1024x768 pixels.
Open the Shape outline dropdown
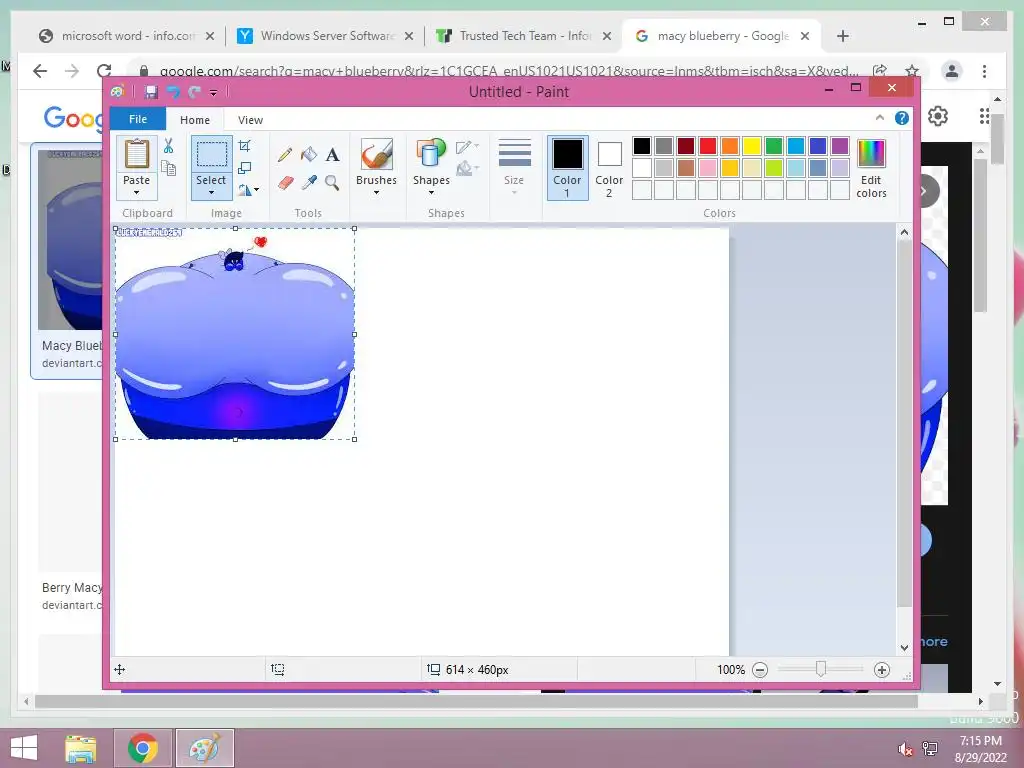click(467, 147)
